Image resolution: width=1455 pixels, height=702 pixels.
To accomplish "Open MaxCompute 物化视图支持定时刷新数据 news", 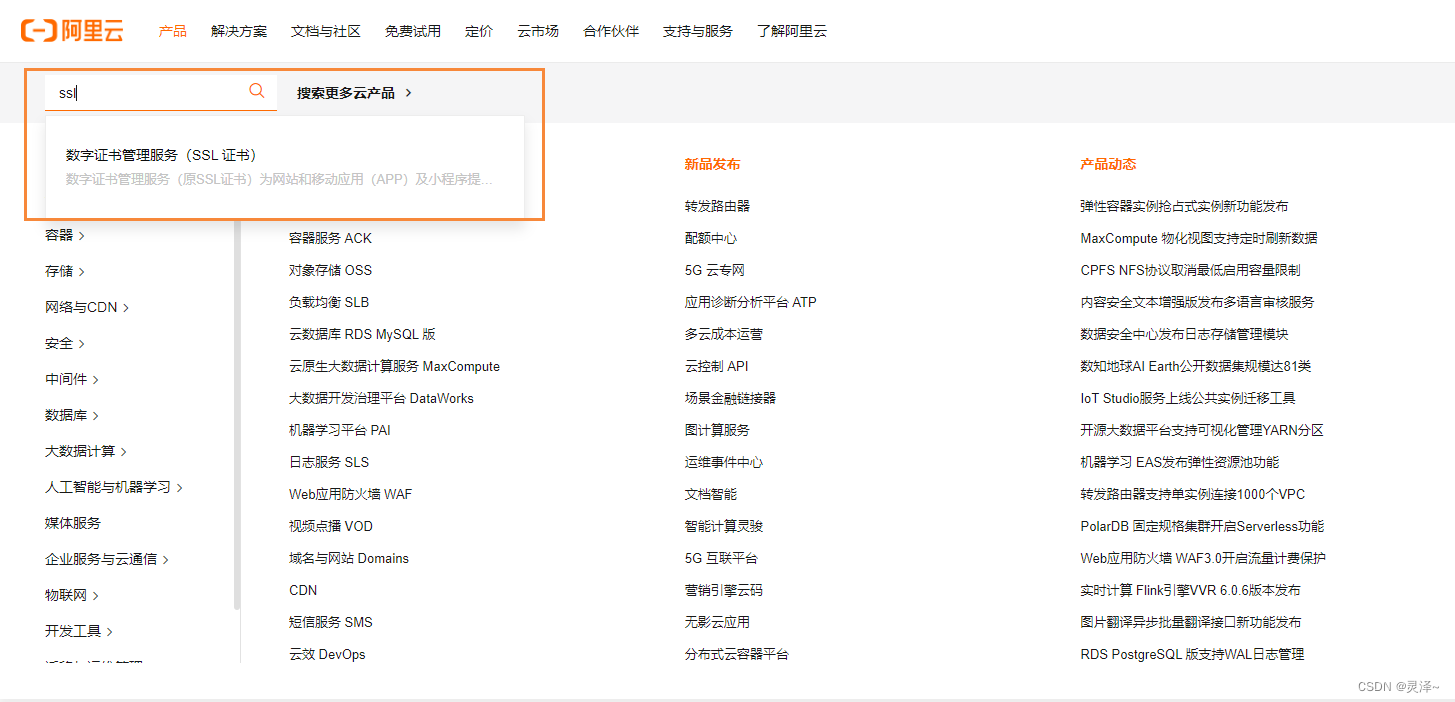I will (1199, 238).
